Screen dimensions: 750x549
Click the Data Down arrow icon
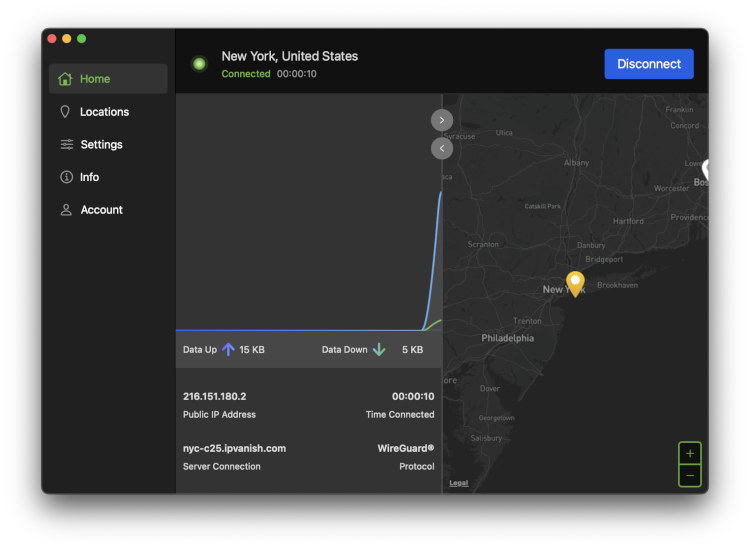click(x=379, y=350)
